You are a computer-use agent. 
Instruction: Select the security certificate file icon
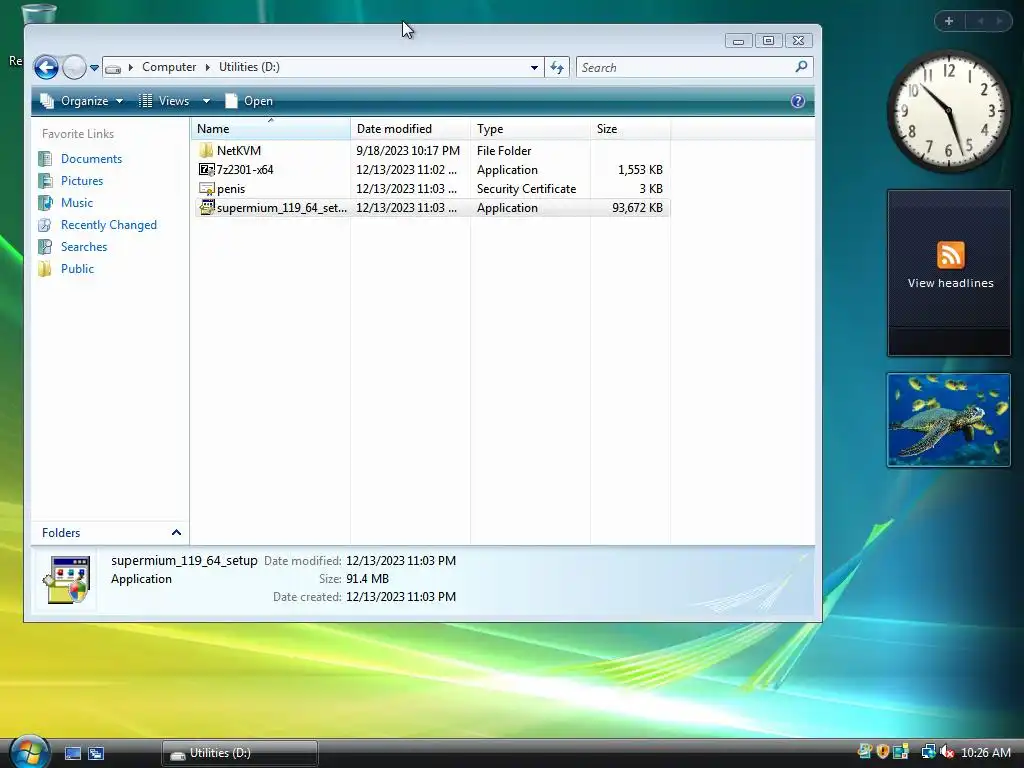pos(206,189)
